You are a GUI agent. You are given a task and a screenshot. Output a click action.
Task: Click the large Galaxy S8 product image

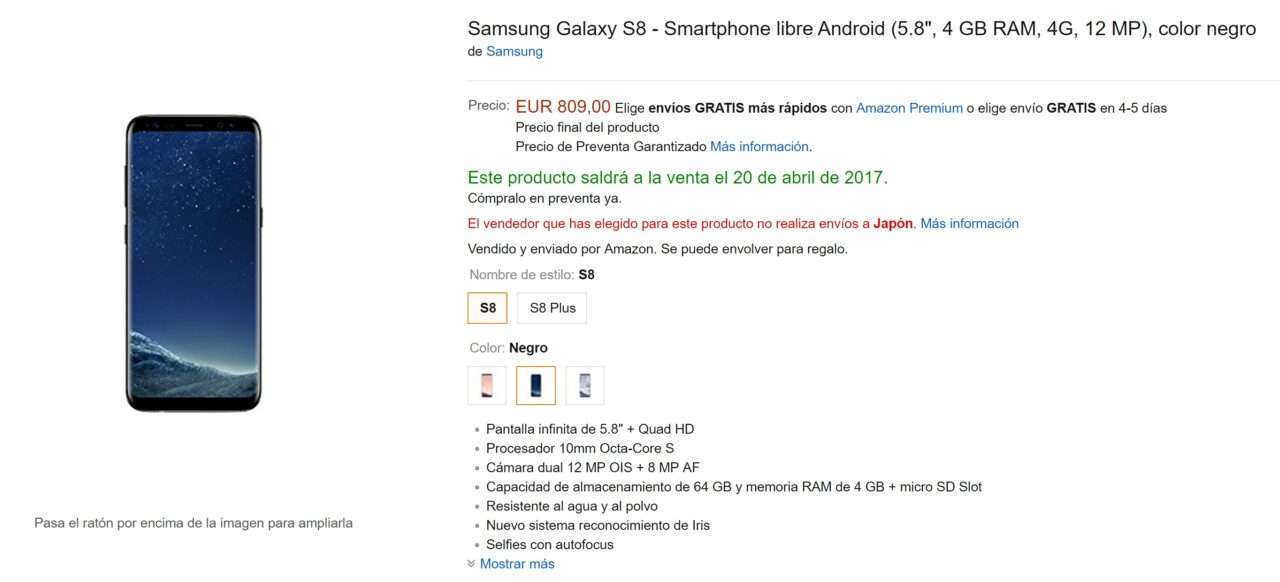click(x=193, y=263)
